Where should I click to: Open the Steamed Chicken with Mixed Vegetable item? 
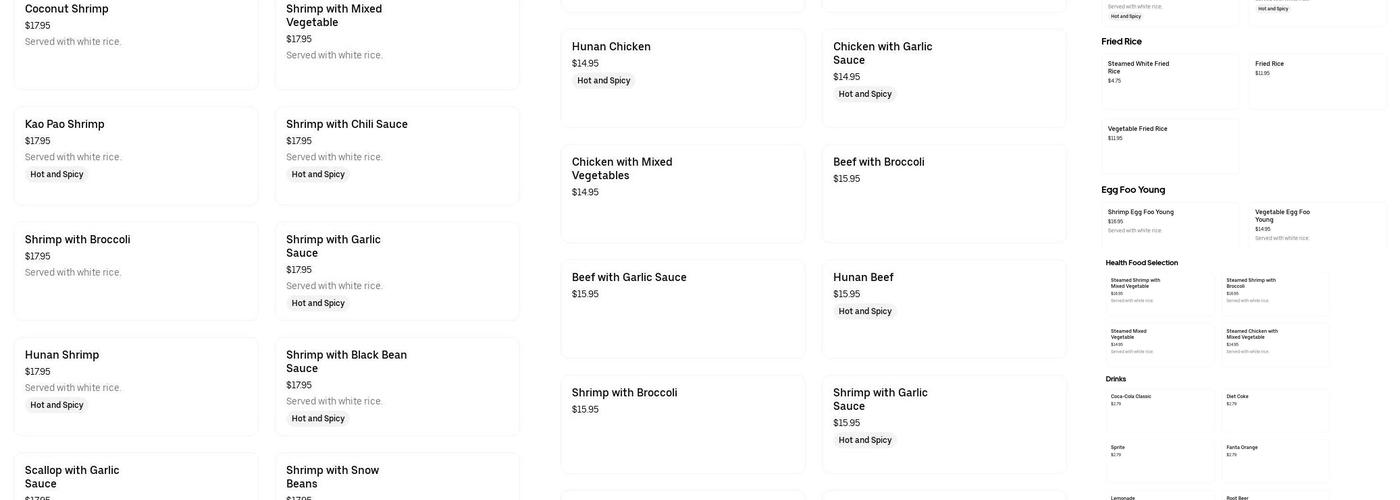[x=1276, y=344]
